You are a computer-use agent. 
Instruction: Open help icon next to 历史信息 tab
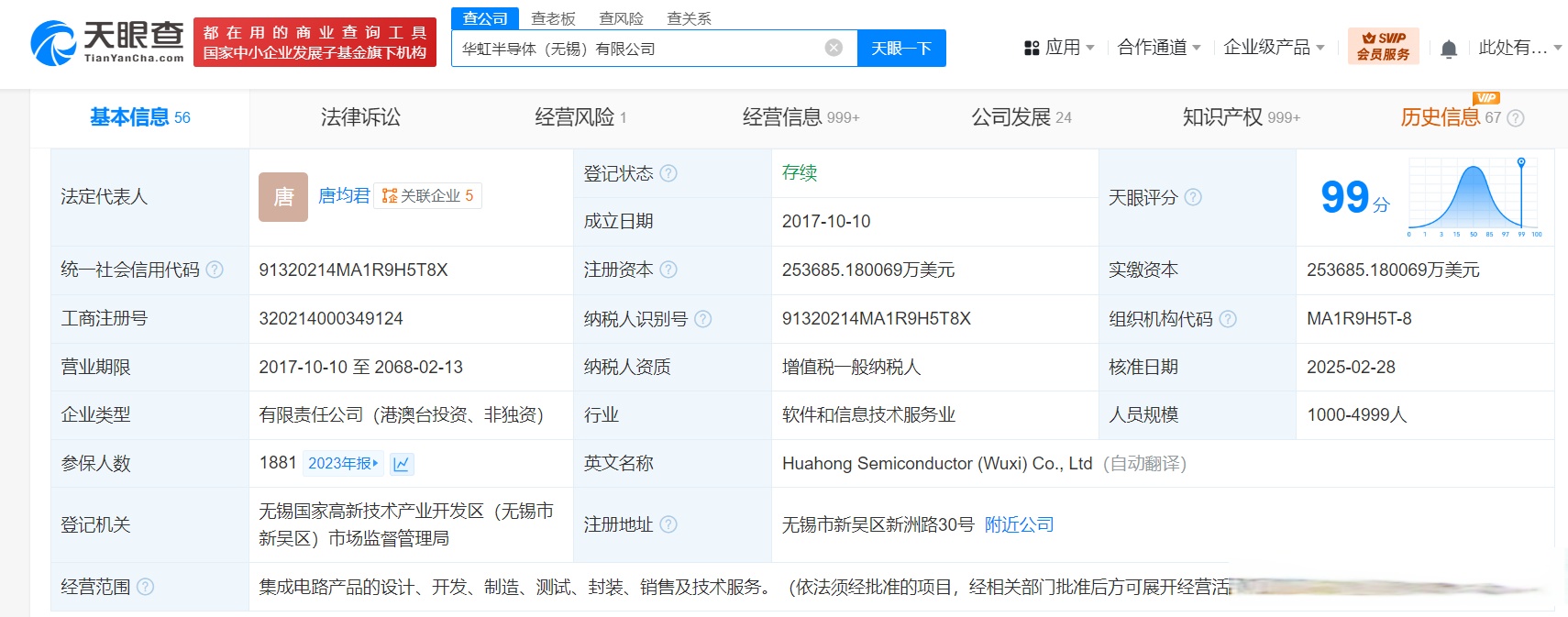pyautogui.click(x=1516, y=118)
